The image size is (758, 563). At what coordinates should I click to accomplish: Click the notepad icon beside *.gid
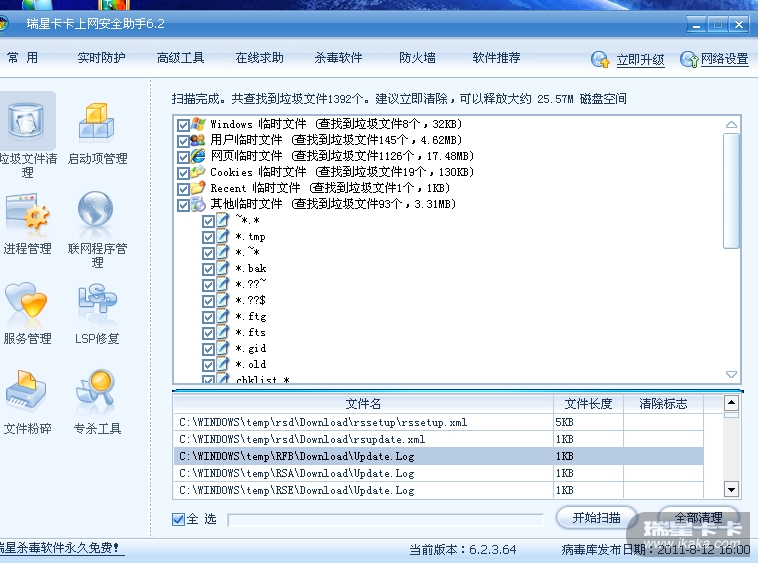point(222,348)
